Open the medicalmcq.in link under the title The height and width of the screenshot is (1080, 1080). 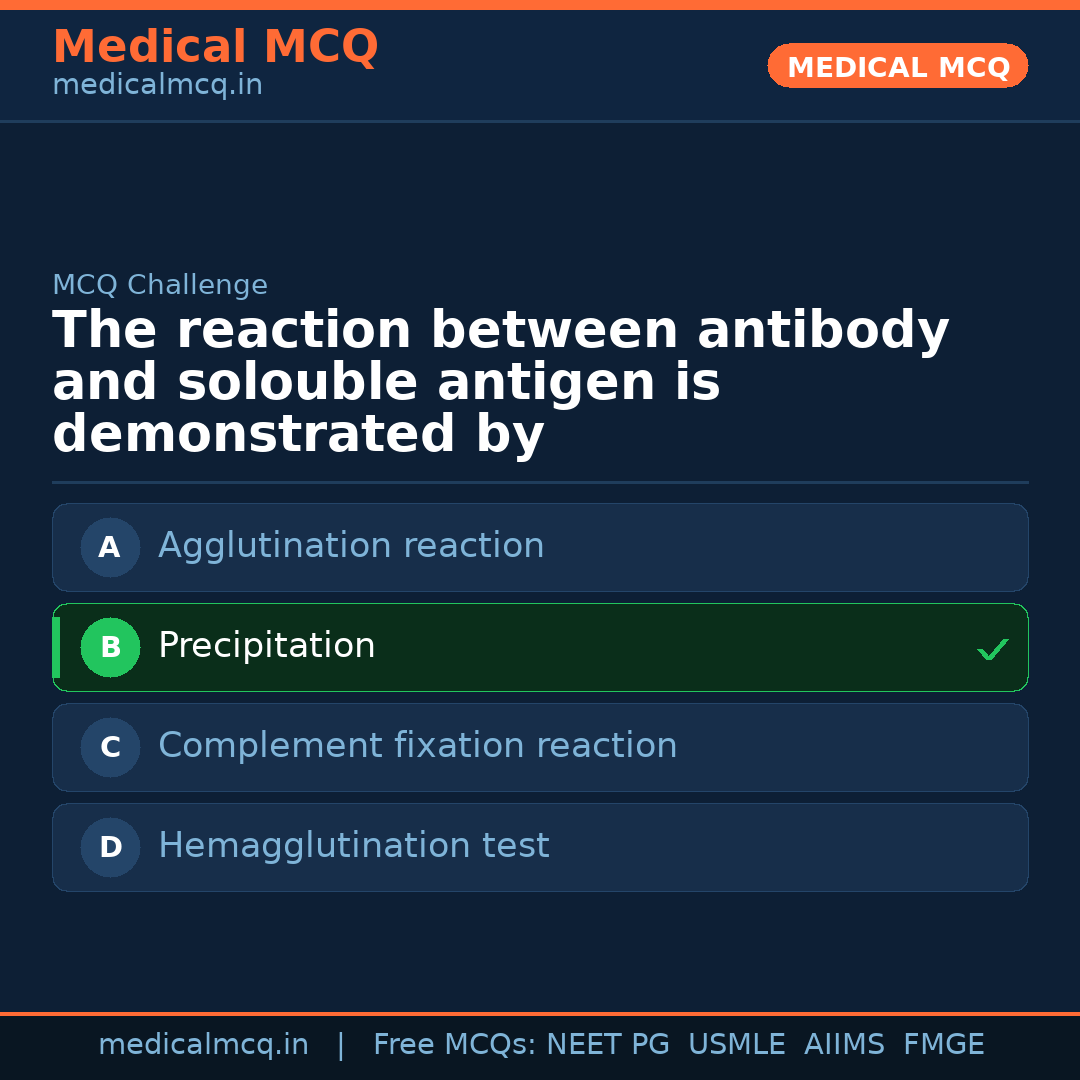[x=157, y=85]
